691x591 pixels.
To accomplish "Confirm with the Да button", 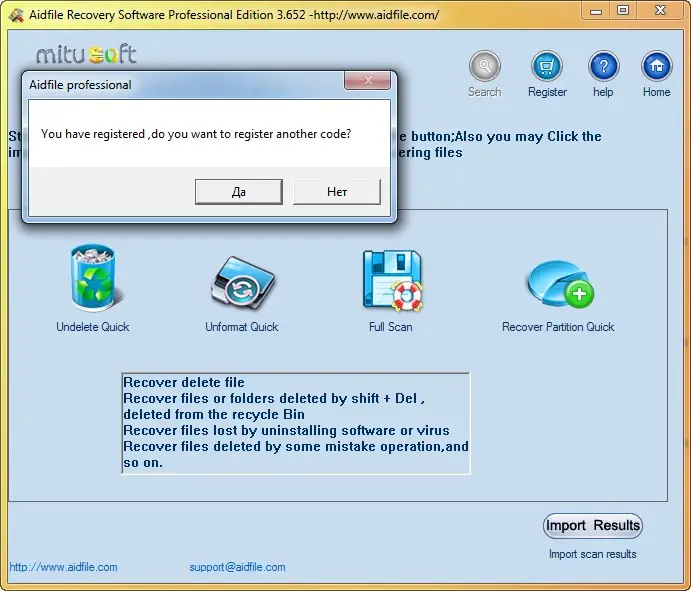I will point(239,192).
